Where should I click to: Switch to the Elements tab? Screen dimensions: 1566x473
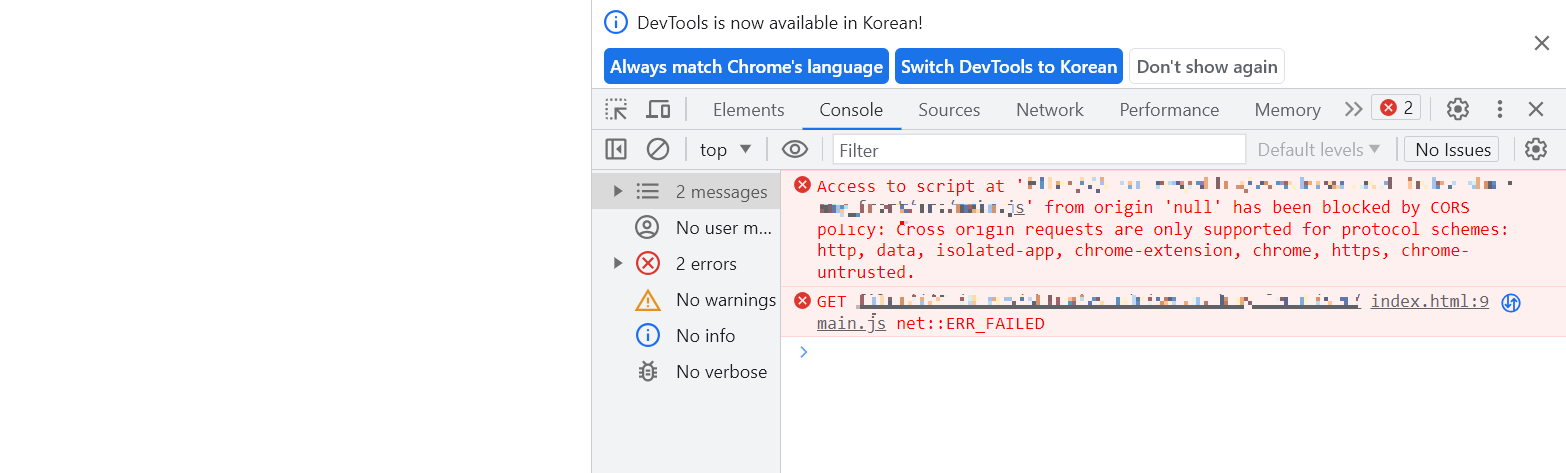point(748,110)
